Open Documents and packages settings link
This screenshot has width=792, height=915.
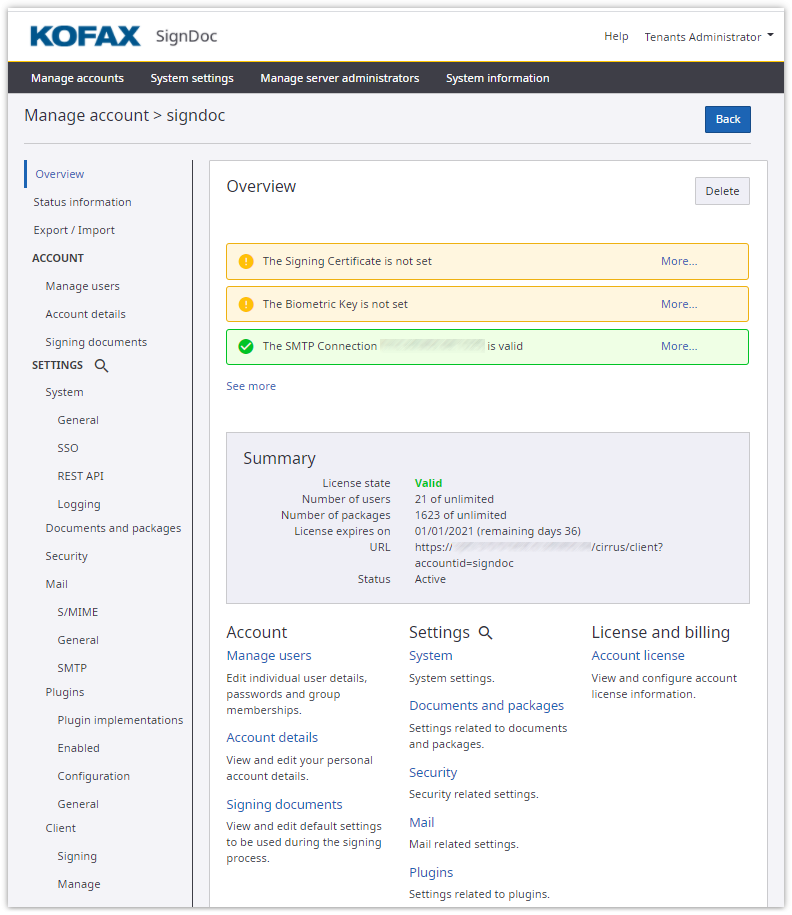click(486, 706)
